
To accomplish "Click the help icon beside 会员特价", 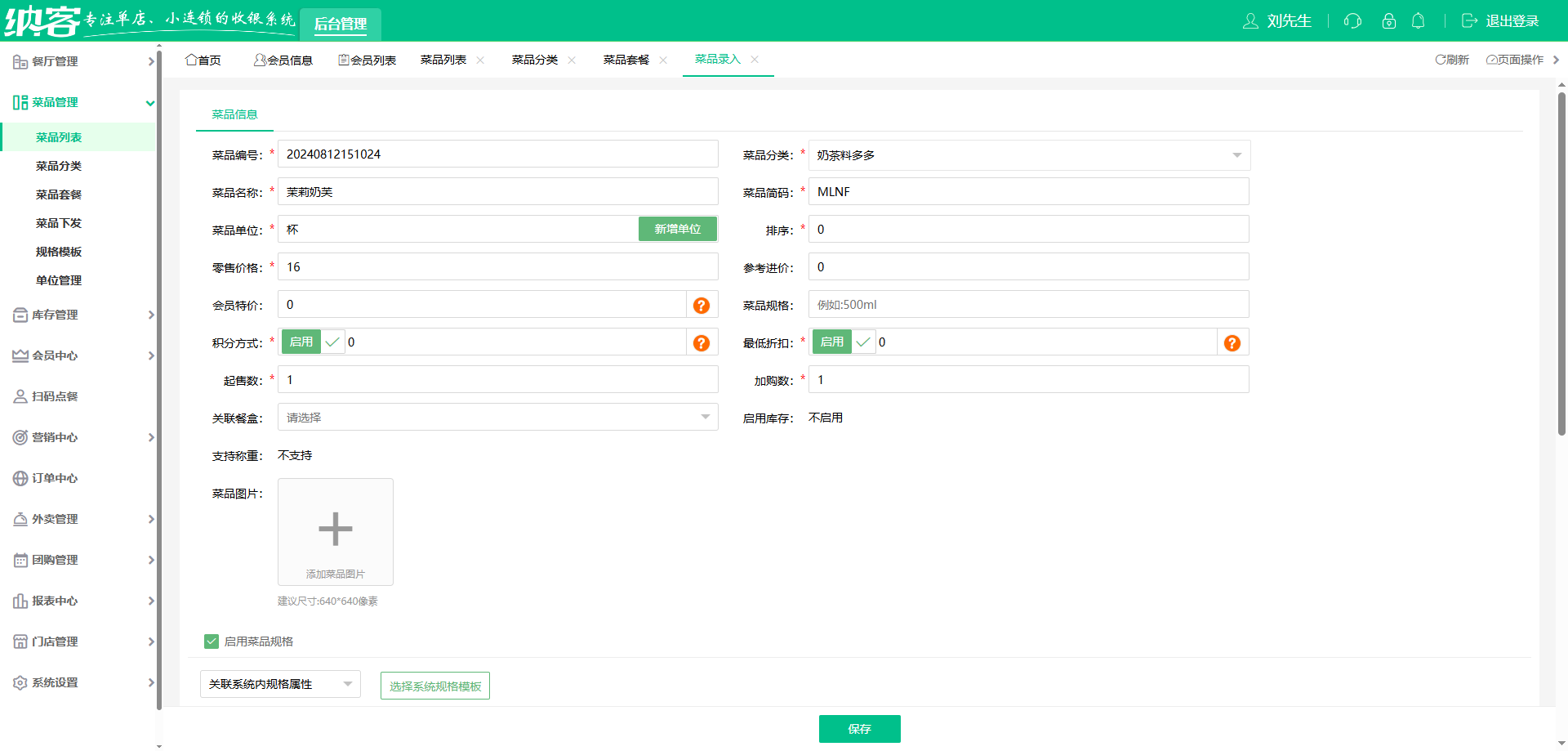I will pyautogui.click(x=701, y=306).
